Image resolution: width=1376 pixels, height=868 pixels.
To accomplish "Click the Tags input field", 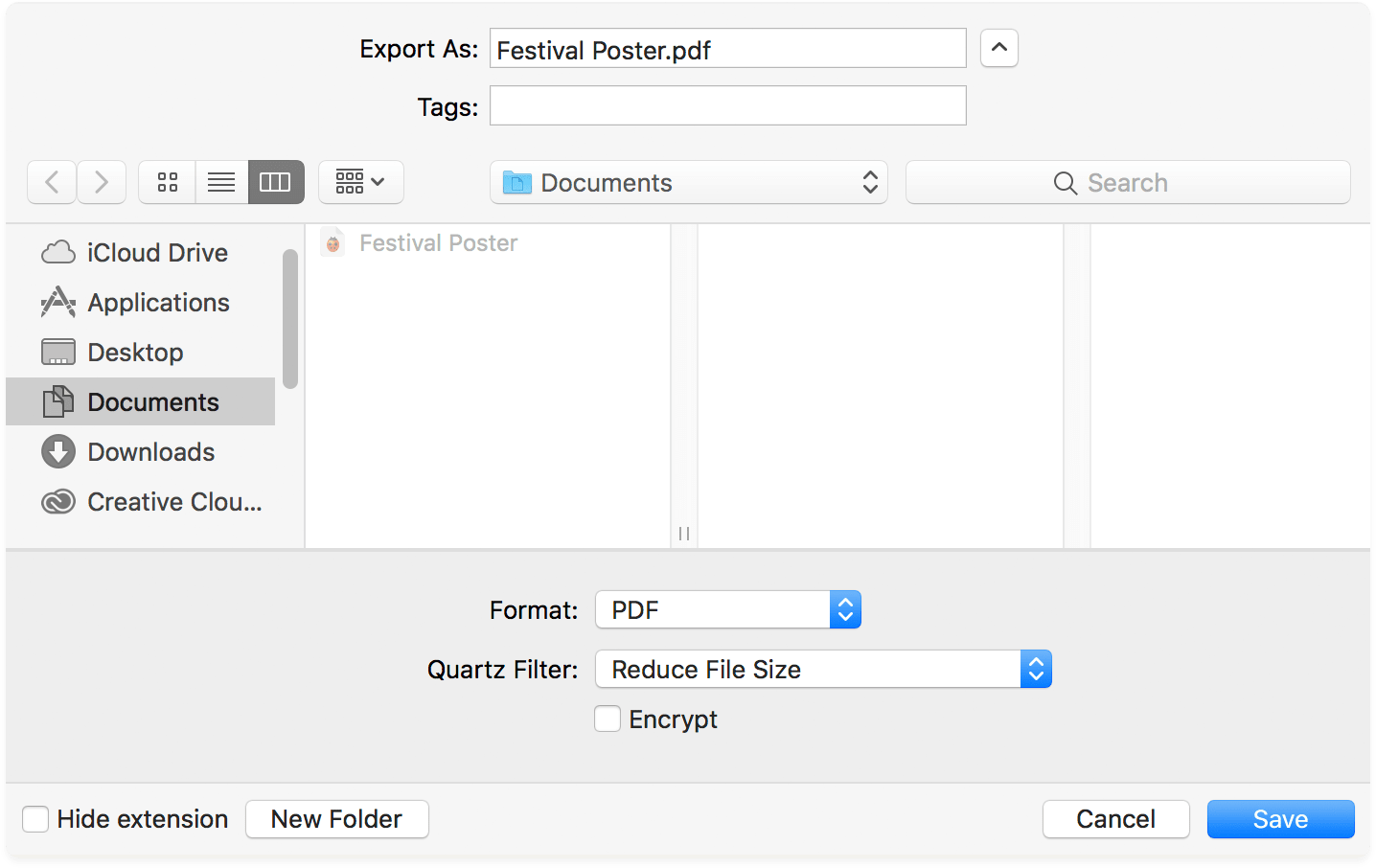I will [728, 105].
